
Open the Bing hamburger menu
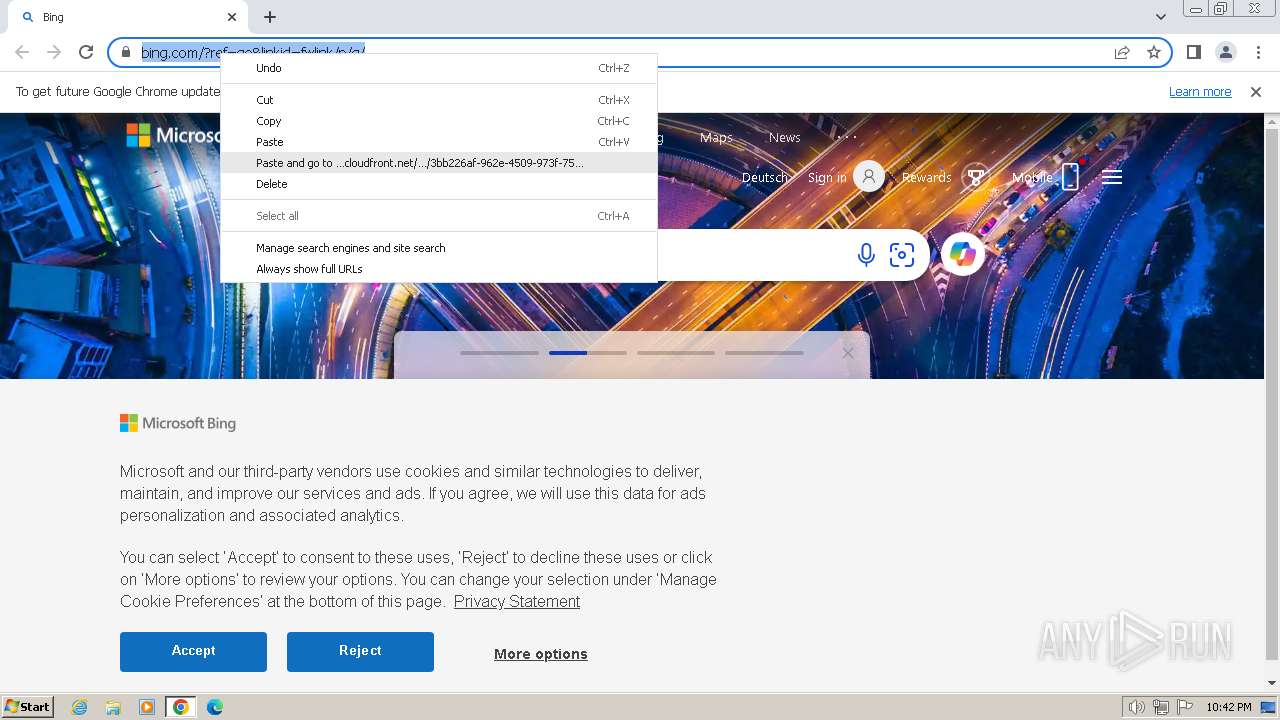tap(1112, 177)
